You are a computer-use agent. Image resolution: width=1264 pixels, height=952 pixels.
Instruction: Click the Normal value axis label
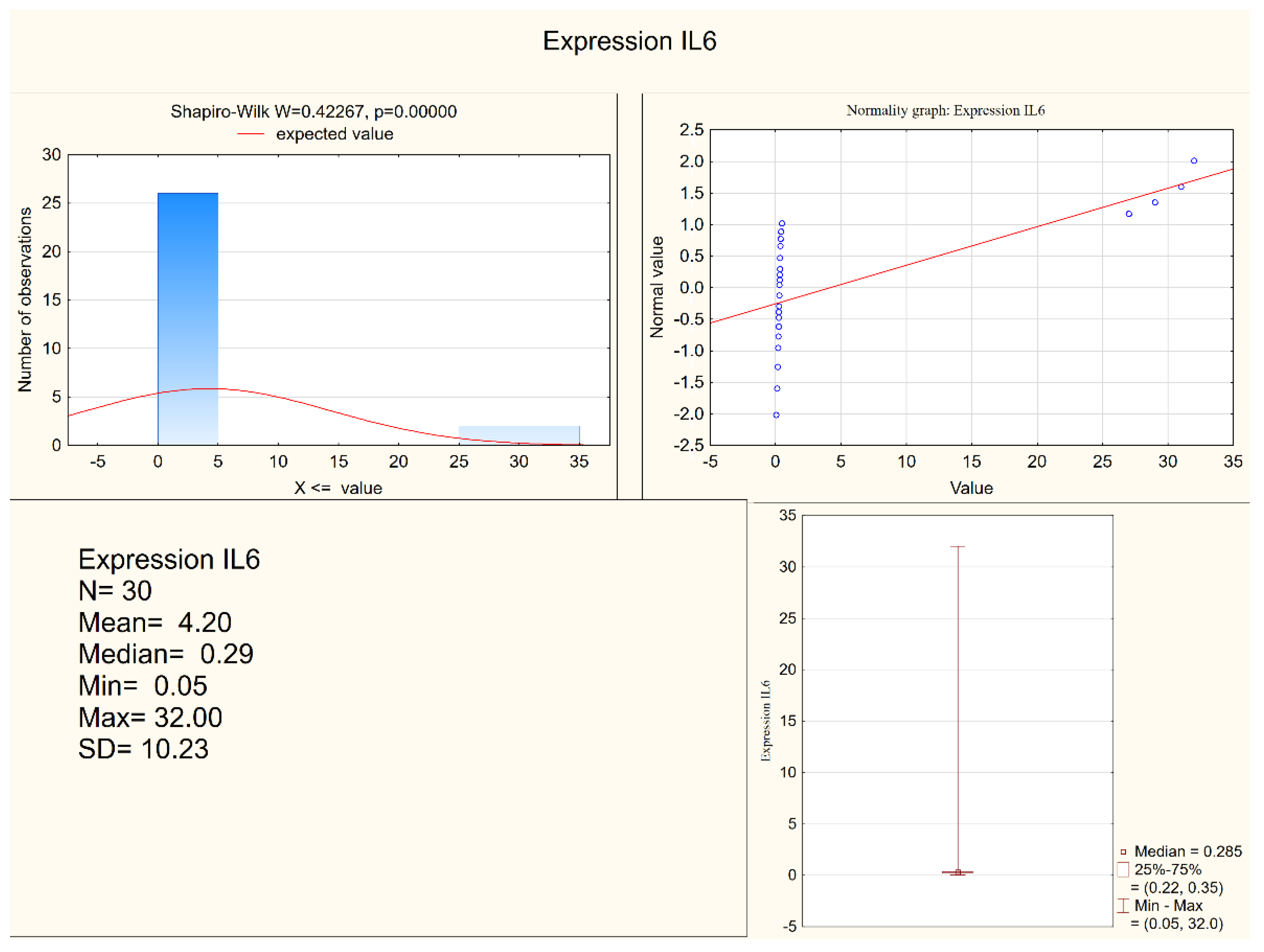tap(657, 287)
